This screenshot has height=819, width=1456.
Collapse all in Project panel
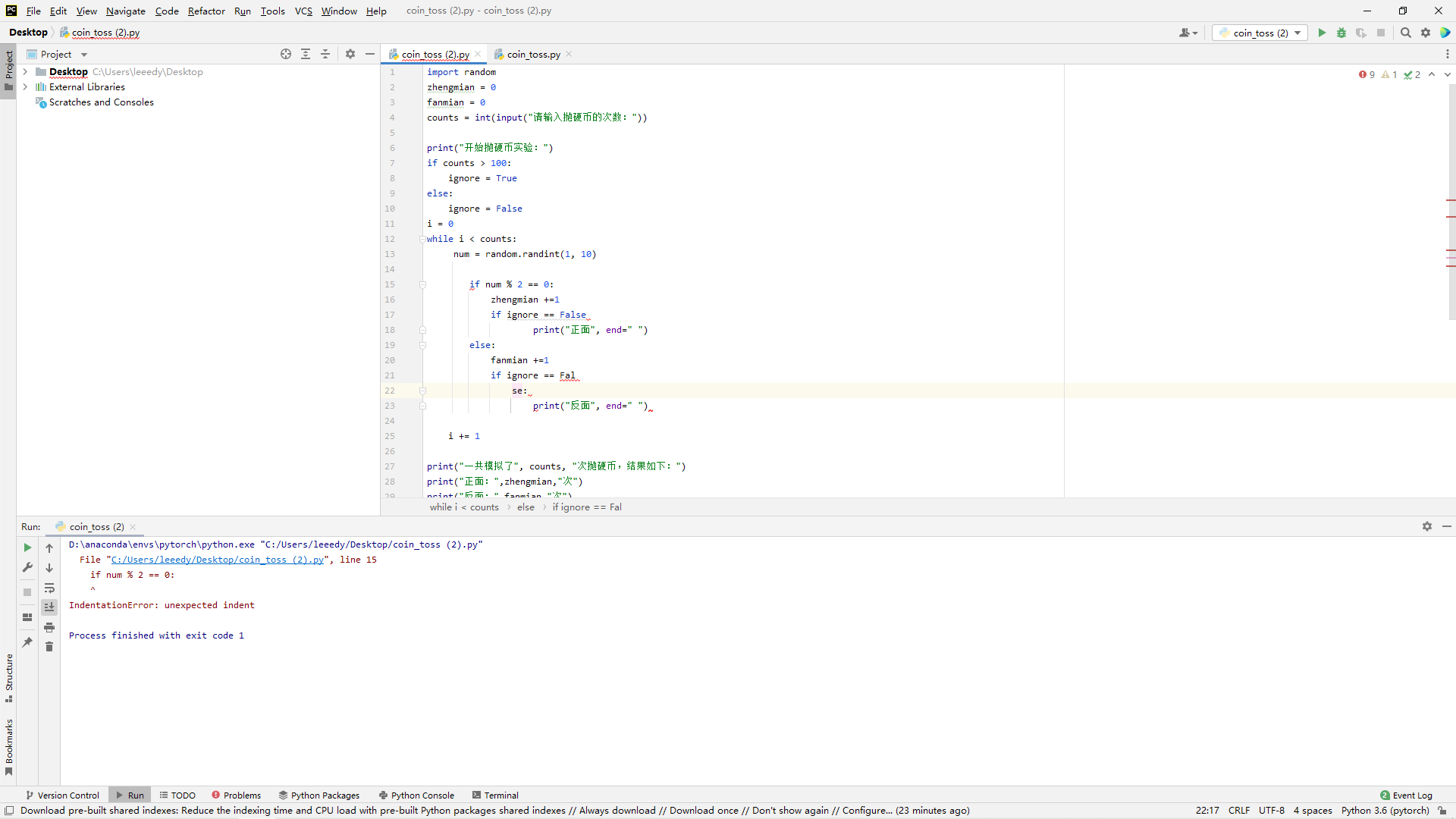[x=325, y=54]
